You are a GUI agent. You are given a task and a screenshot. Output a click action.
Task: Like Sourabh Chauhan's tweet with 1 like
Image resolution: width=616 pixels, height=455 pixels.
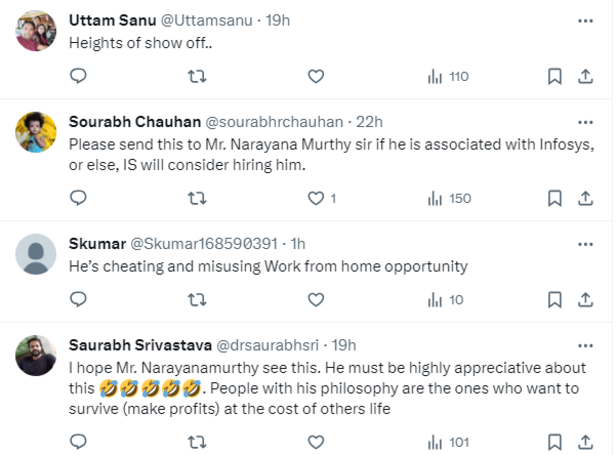pyautogui.click(x=315, y=198)
